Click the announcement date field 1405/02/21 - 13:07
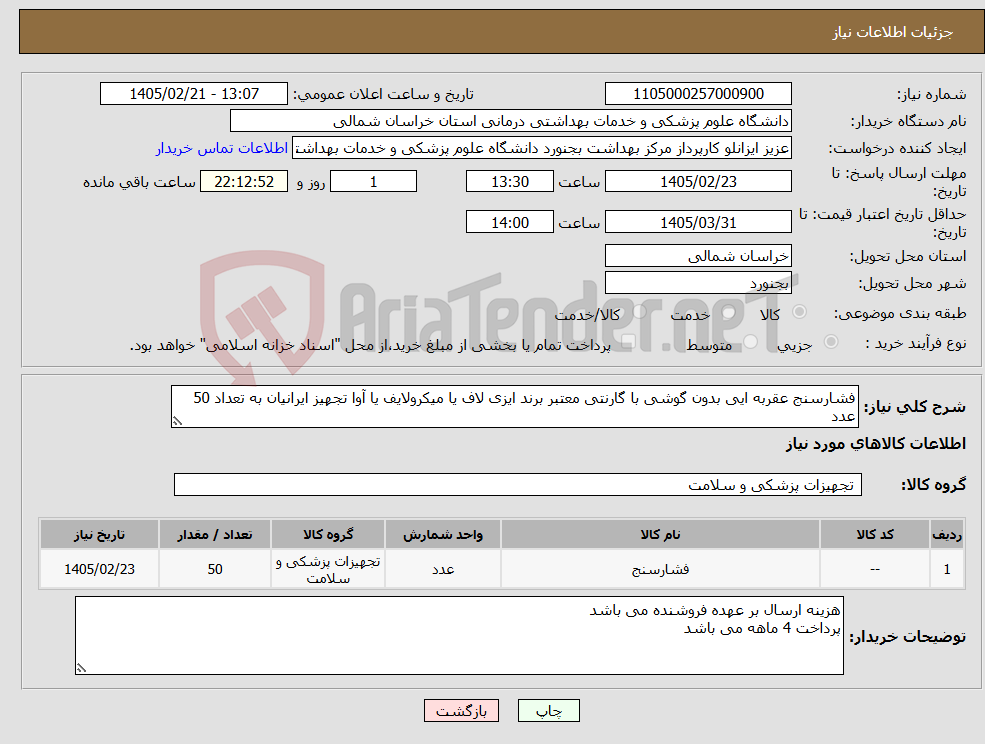The height and width of the screenshot is (744, 985). (193, 94)
